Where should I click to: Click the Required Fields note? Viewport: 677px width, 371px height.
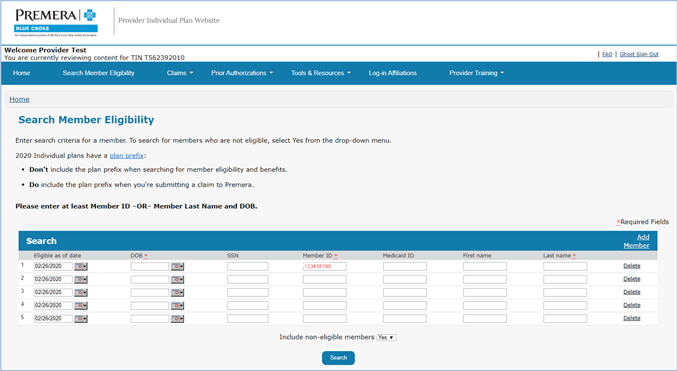click(x=642, y=222)
